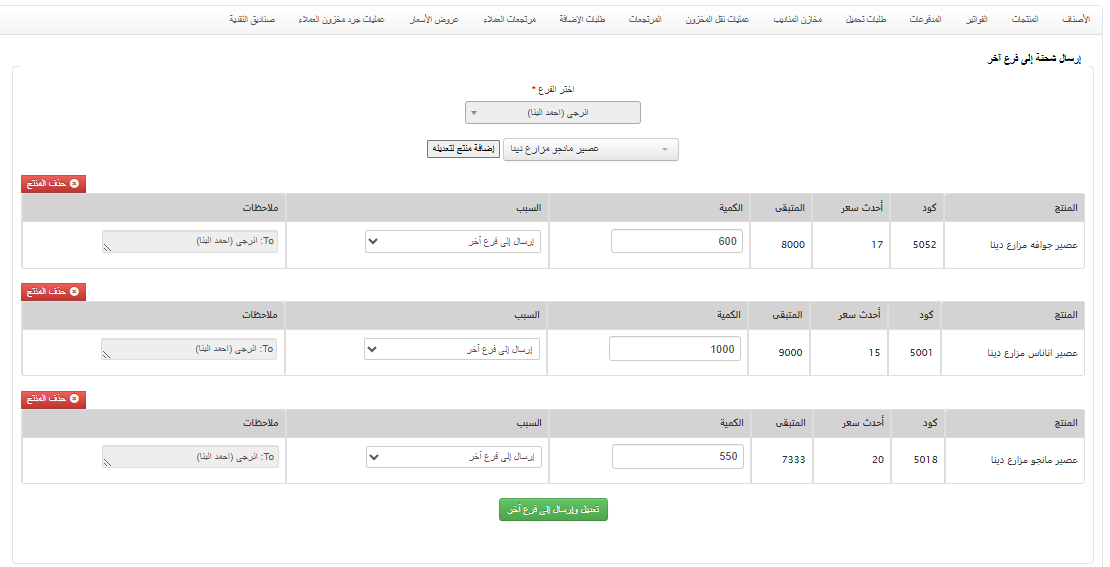The image size is (1110, 567).
Task: Remove the pineapple juice product via red button
Action: pyautogui.click(x=53, y=292)
